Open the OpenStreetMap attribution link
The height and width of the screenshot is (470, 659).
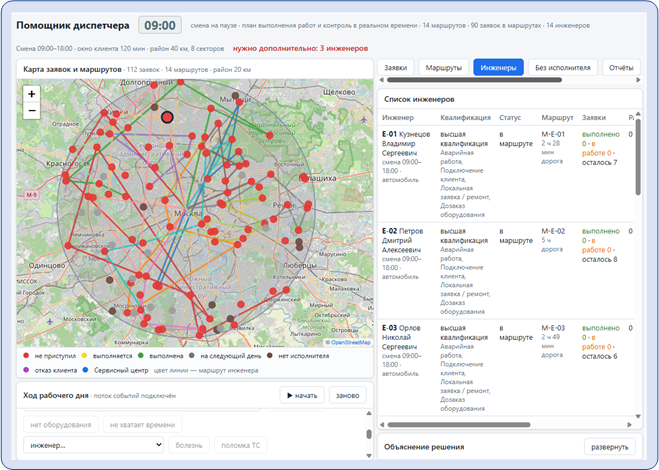pyautogui.click(x=351, y=343)
